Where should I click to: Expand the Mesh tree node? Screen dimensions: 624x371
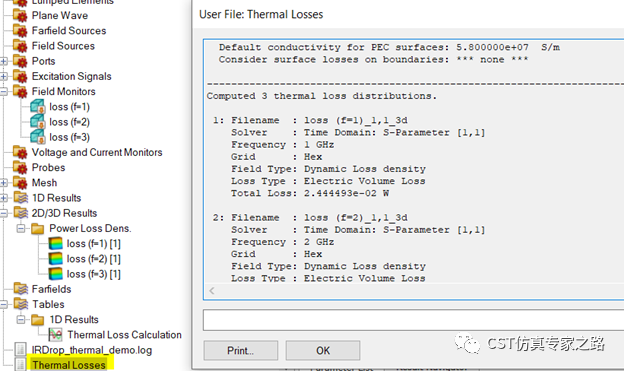point(4,183)
